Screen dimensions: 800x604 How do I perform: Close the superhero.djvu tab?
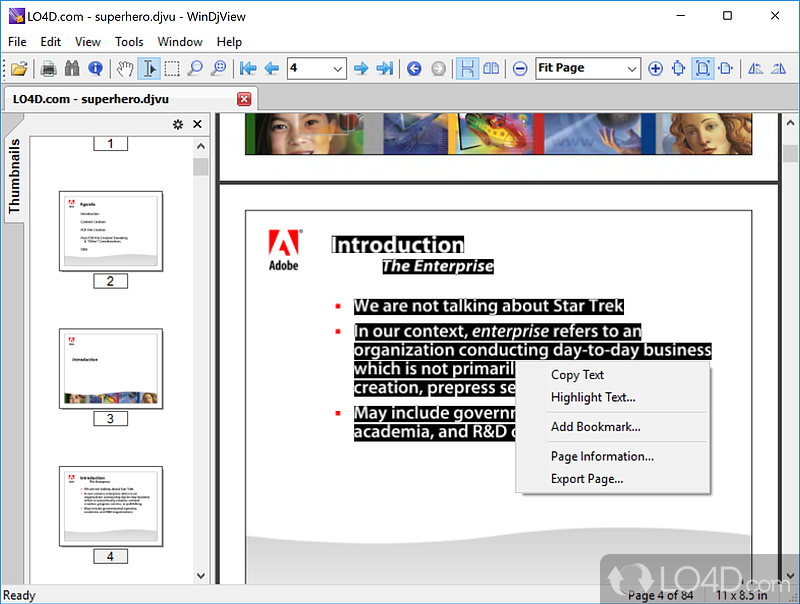244,99
